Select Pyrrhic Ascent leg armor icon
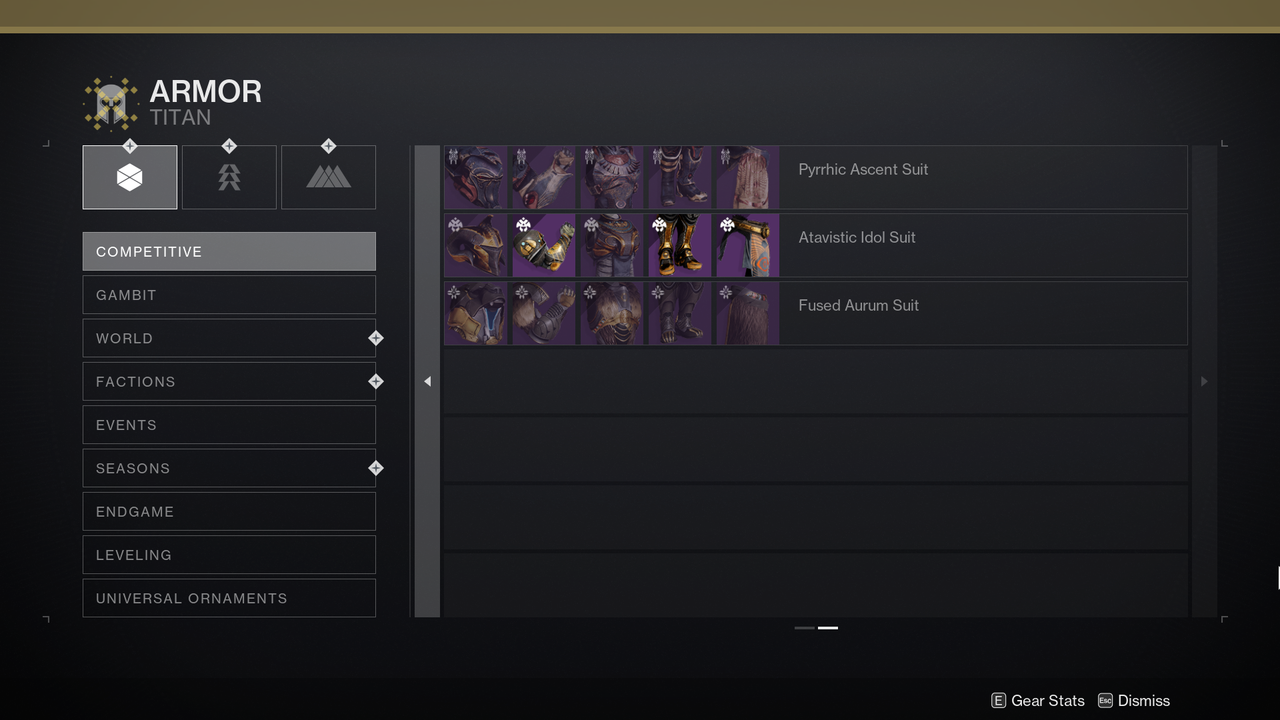1280x720 pixels. [680, 177]
